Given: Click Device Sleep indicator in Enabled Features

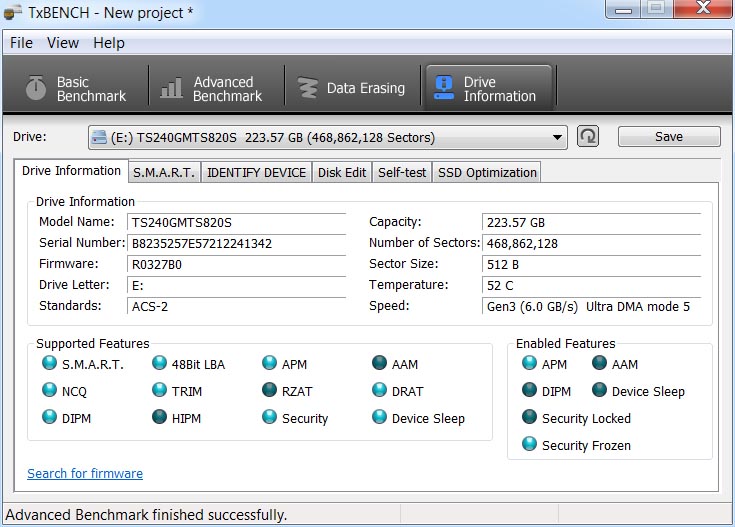Looking at the screenshot, I should pyautogui.click(x=600, y=390).
